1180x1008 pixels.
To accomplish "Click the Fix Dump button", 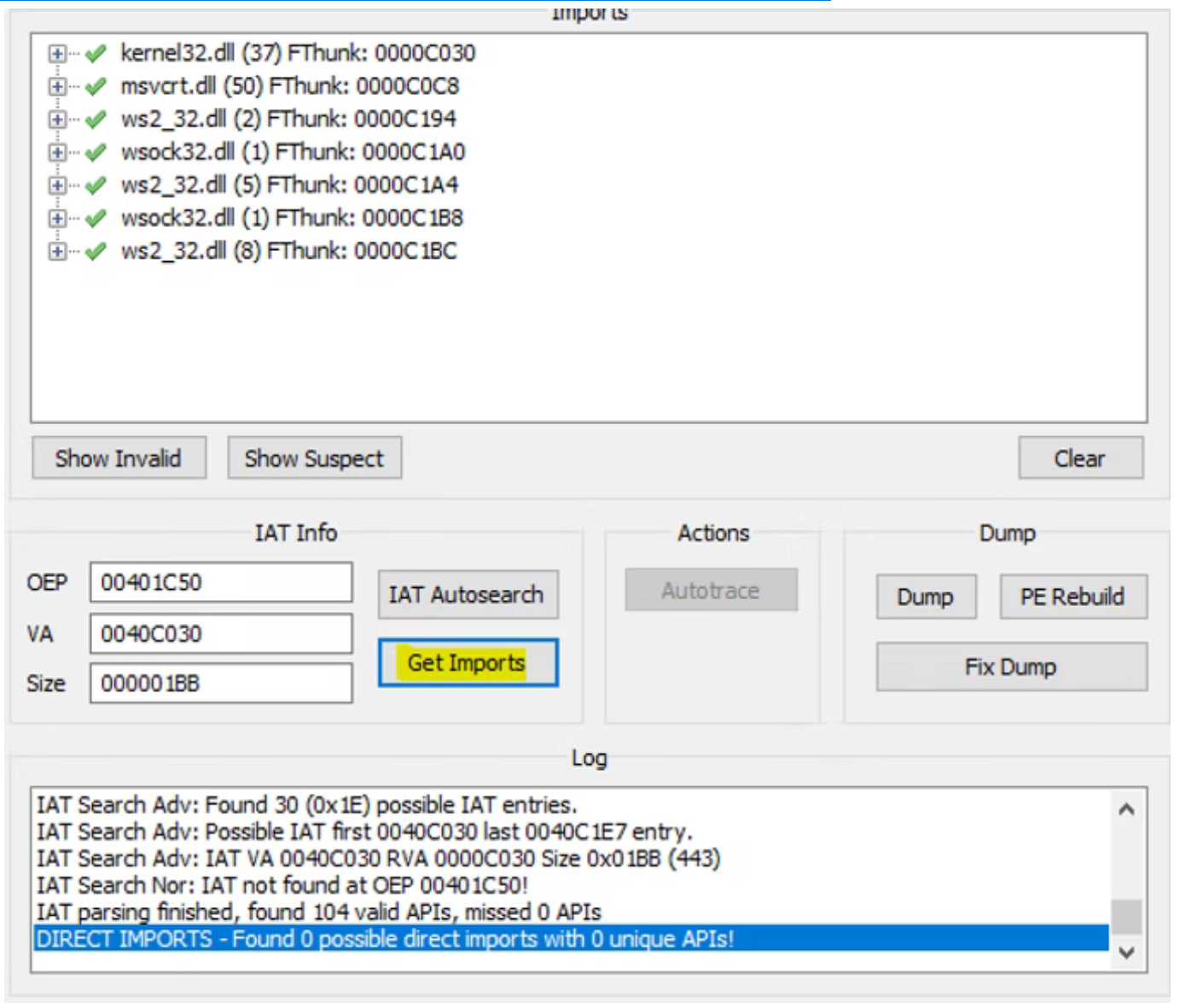I will tap(1010, 667).
